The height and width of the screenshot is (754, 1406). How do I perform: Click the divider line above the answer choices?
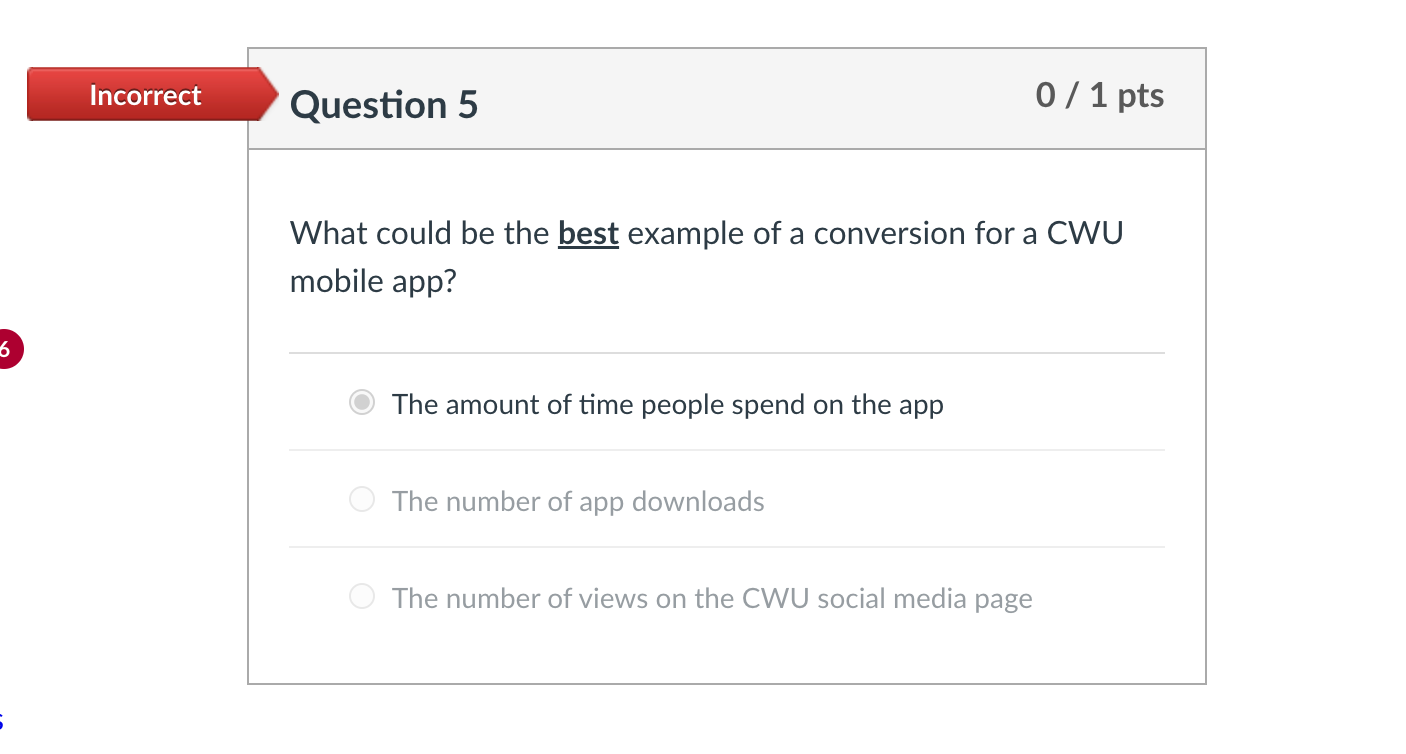727,352
